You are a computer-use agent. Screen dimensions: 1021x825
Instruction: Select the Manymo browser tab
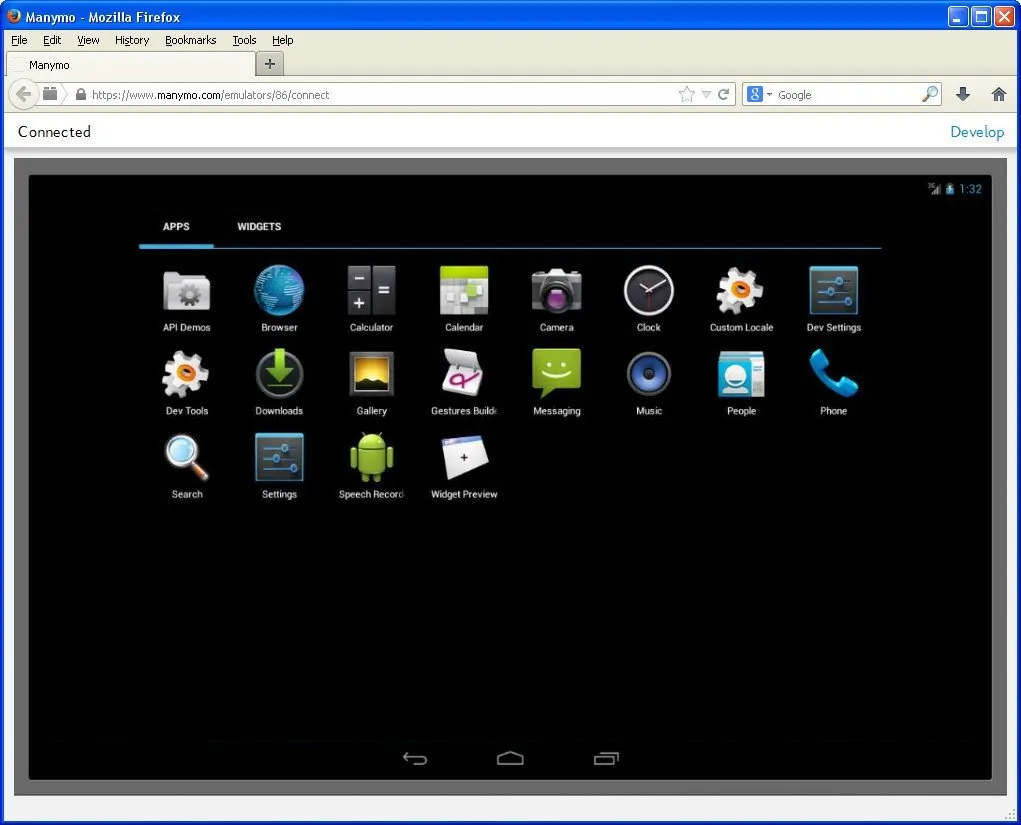tap(130, 64)
